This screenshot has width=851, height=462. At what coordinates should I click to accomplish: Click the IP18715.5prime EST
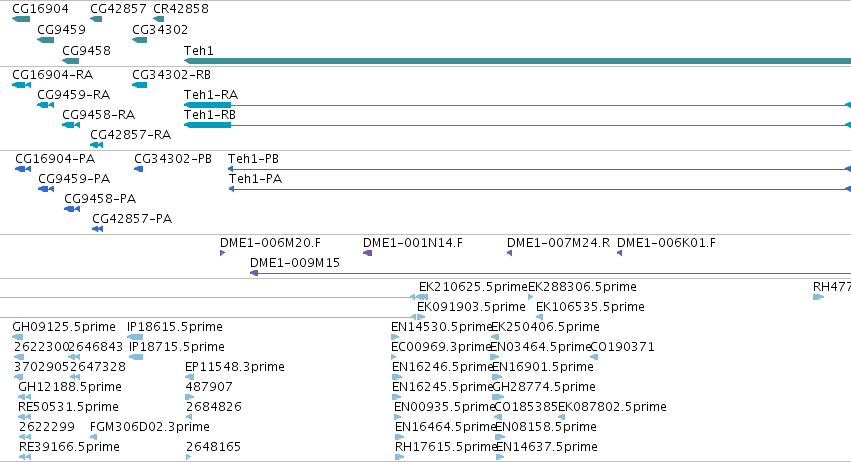136,357
